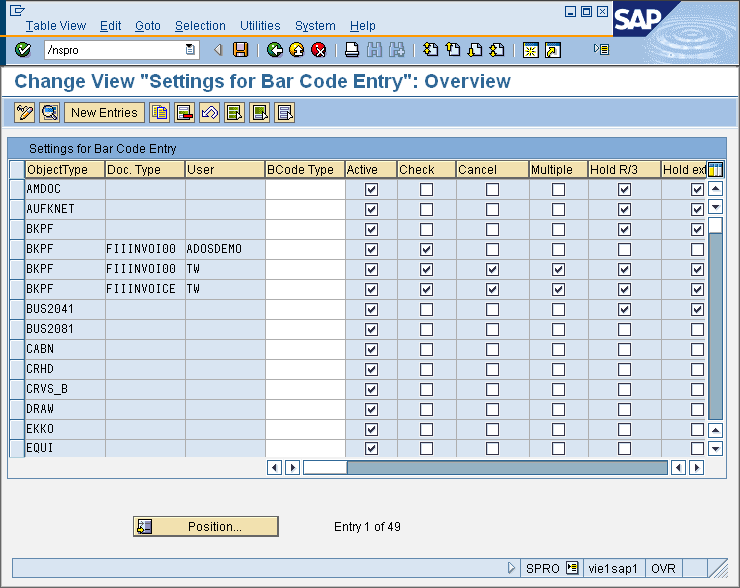740x588 pixels.
Task: Click the Undo Change icon
Action: click(209, 113)
